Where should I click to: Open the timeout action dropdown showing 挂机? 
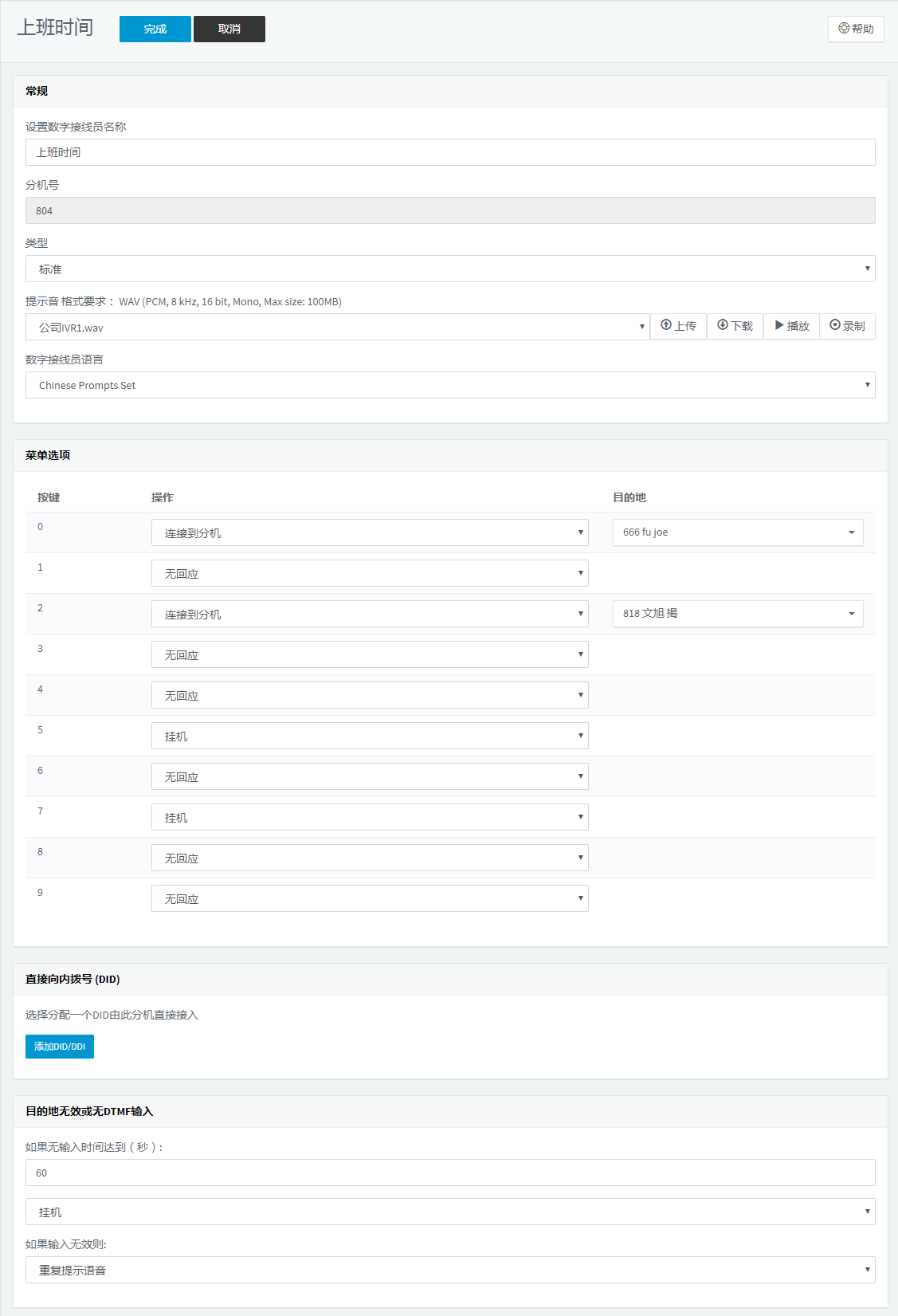tap(450, 1212)
